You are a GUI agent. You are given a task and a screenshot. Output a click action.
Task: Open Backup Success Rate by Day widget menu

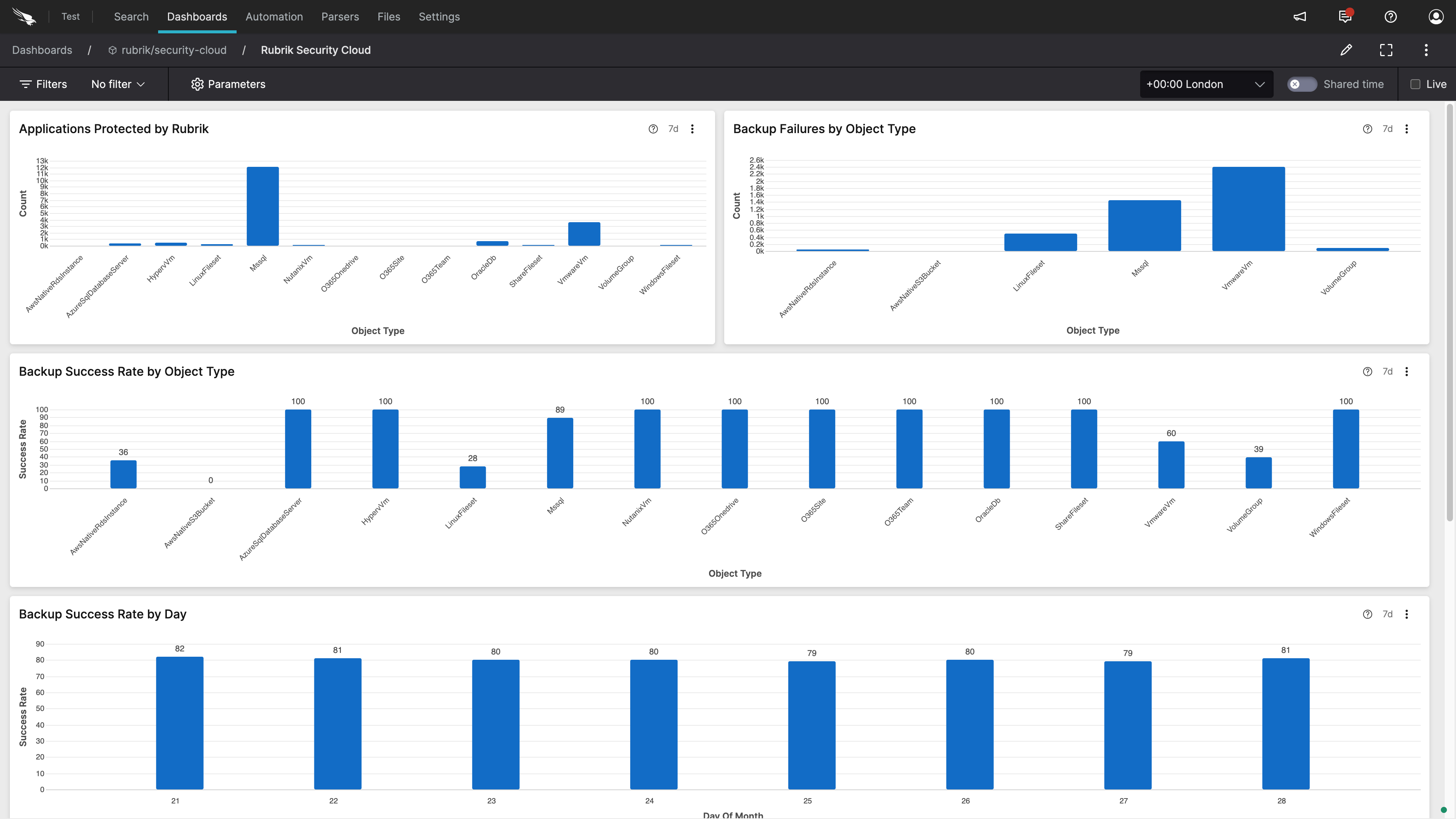1407,614
